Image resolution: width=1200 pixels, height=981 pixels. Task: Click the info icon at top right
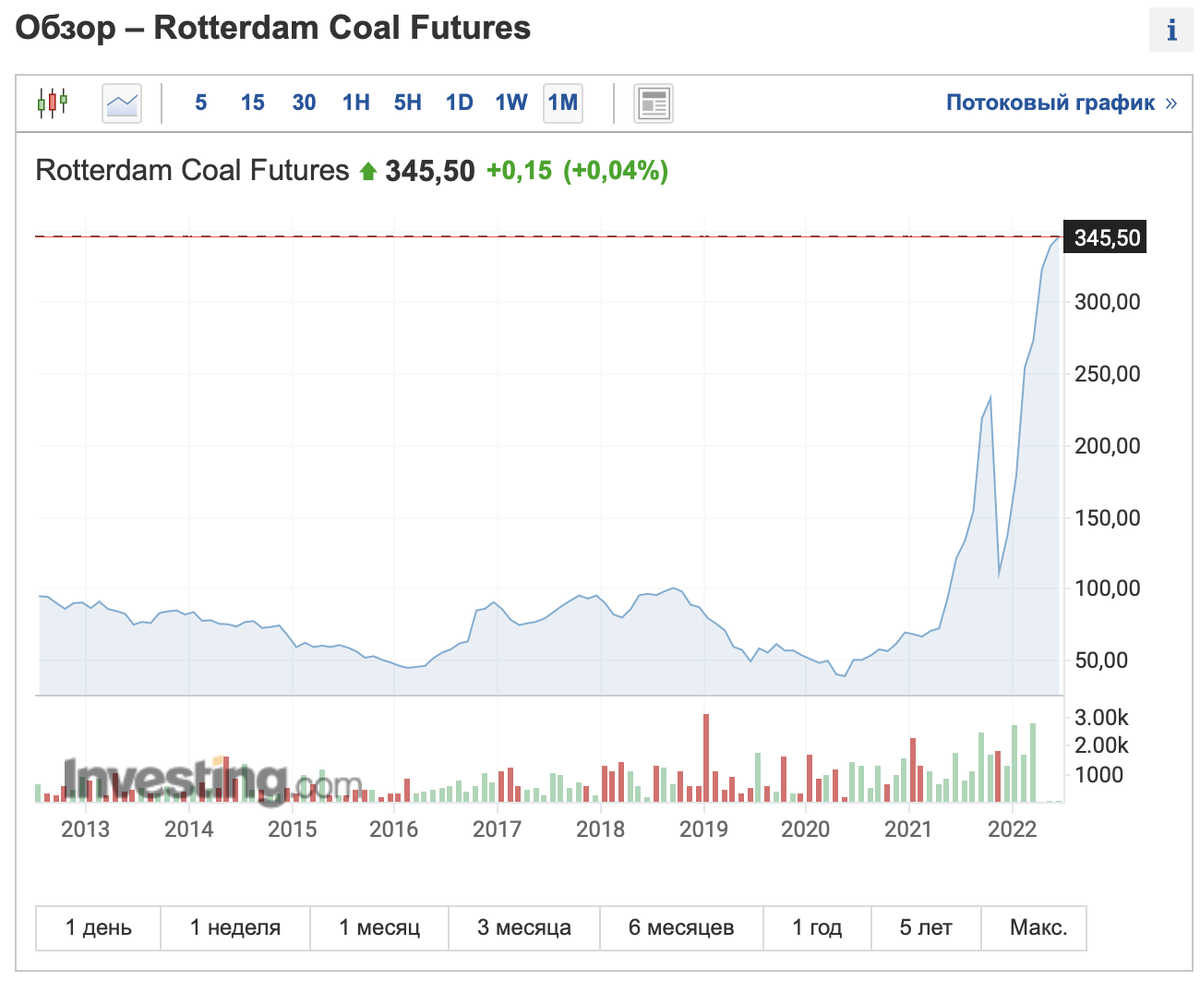(x=1171, y=31)
